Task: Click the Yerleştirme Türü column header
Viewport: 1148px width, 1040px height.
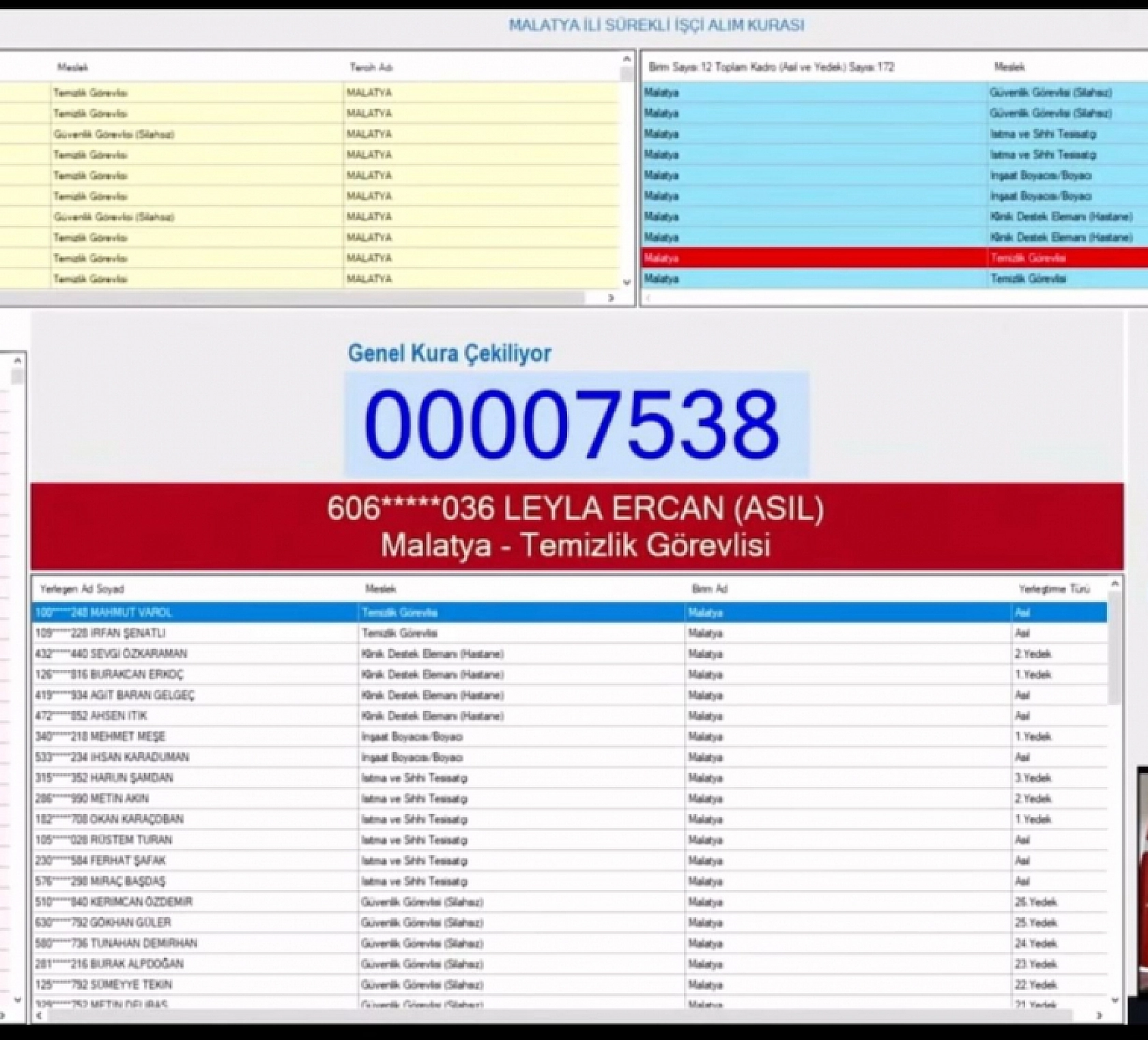Action: coord(1044,588)
